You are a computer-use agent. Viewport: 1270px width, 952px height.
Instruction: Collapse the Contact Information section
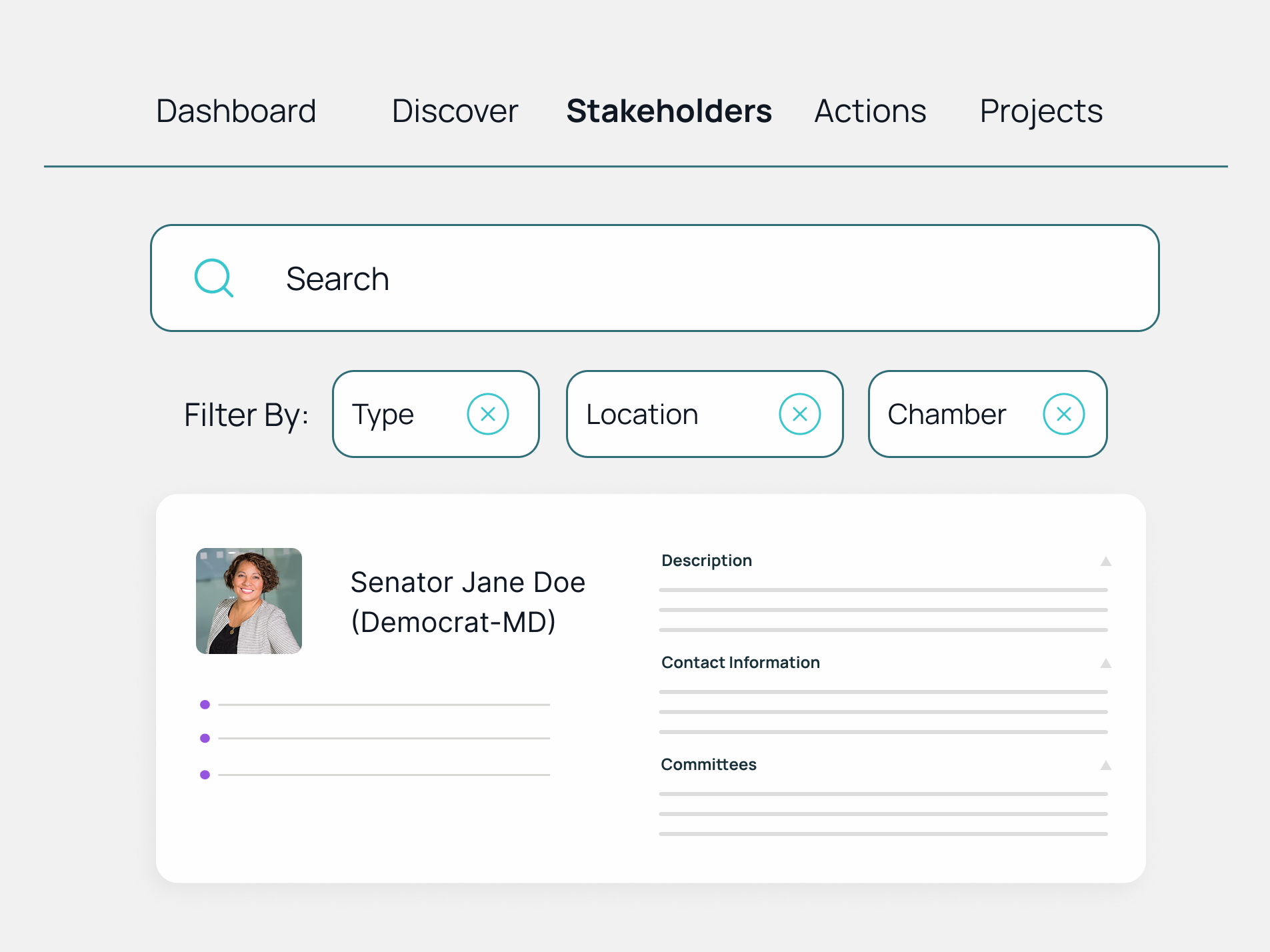[x=1105, y=663]
